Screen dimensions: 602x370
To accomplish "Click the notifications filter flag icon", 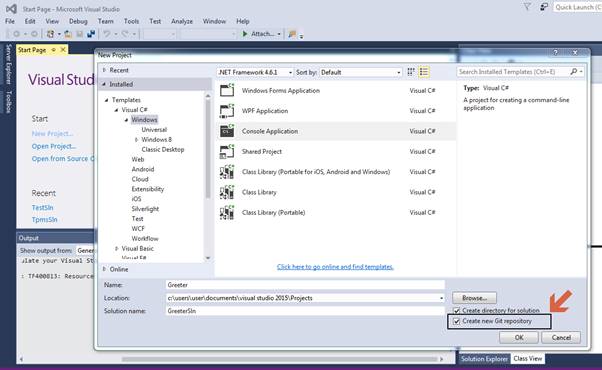I will pos(527,7).
